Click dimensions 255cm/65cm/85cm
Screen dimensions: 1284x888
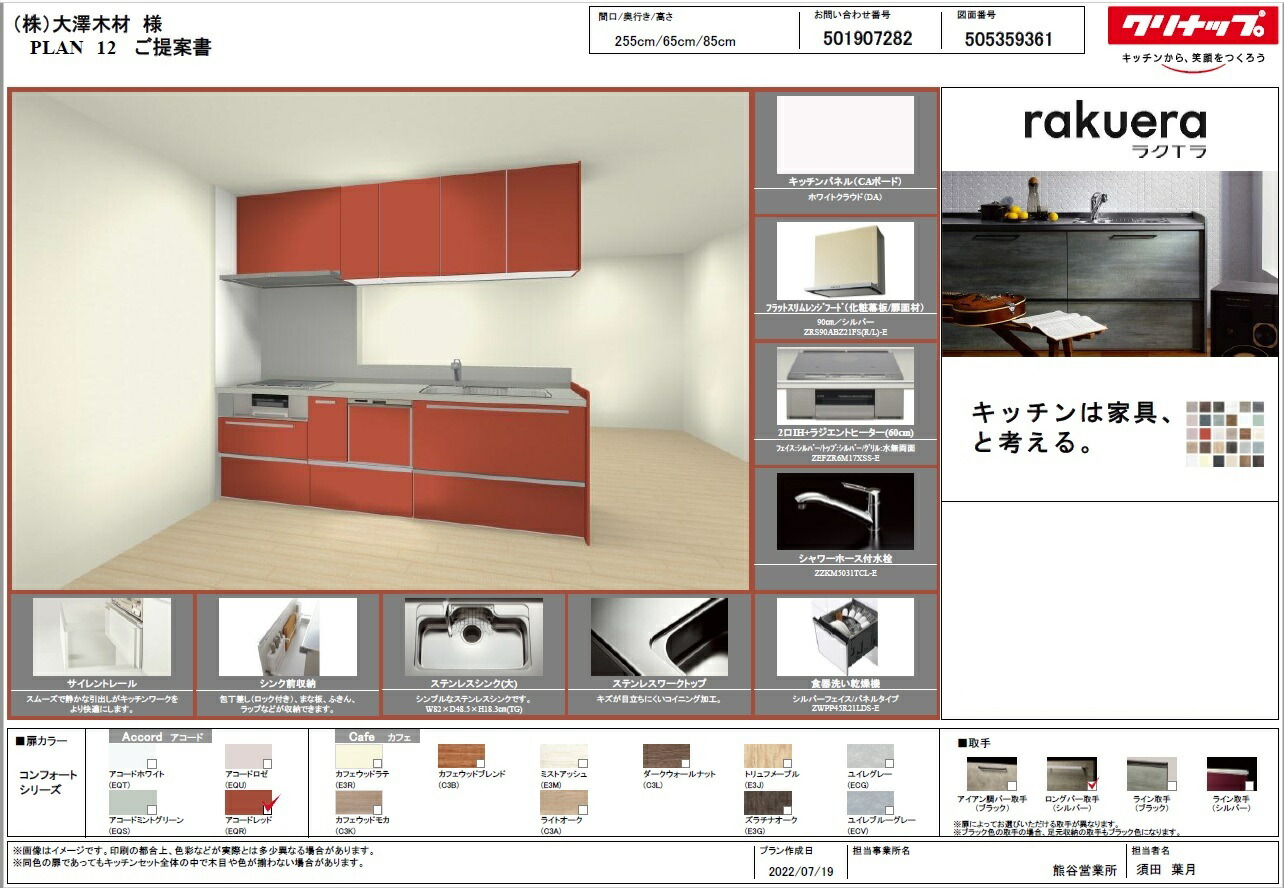pos(676,41)
